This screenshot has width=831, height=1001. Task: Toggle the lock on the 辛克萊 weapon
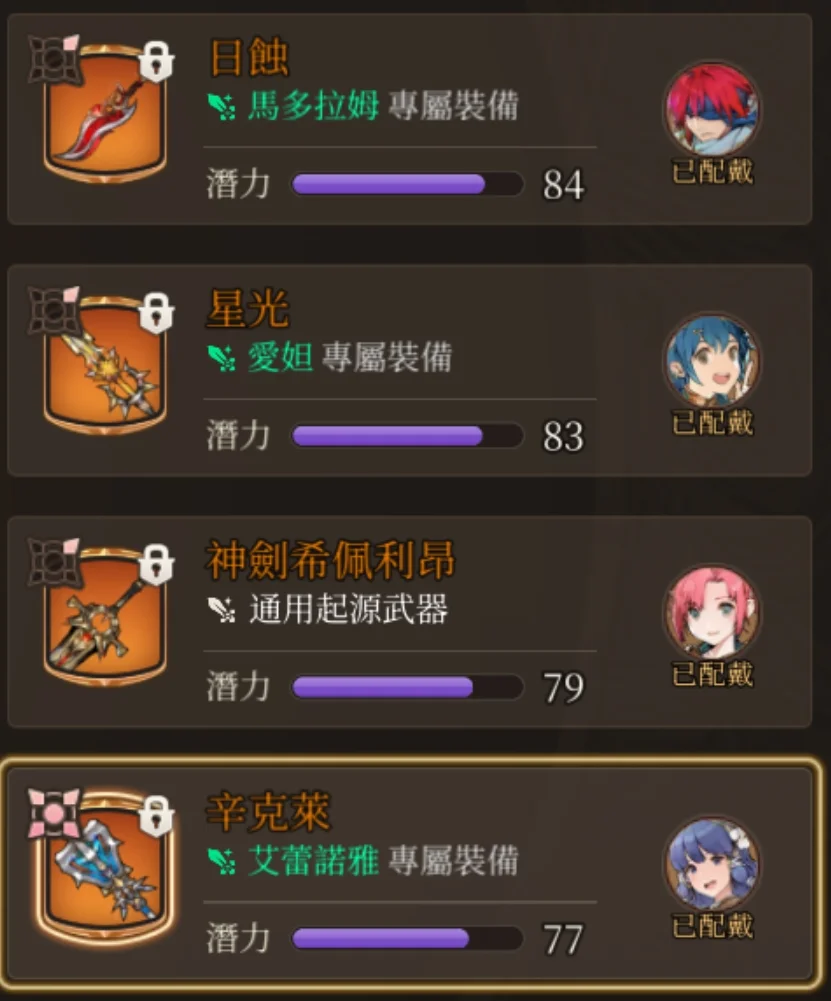(x=156, y=816)
